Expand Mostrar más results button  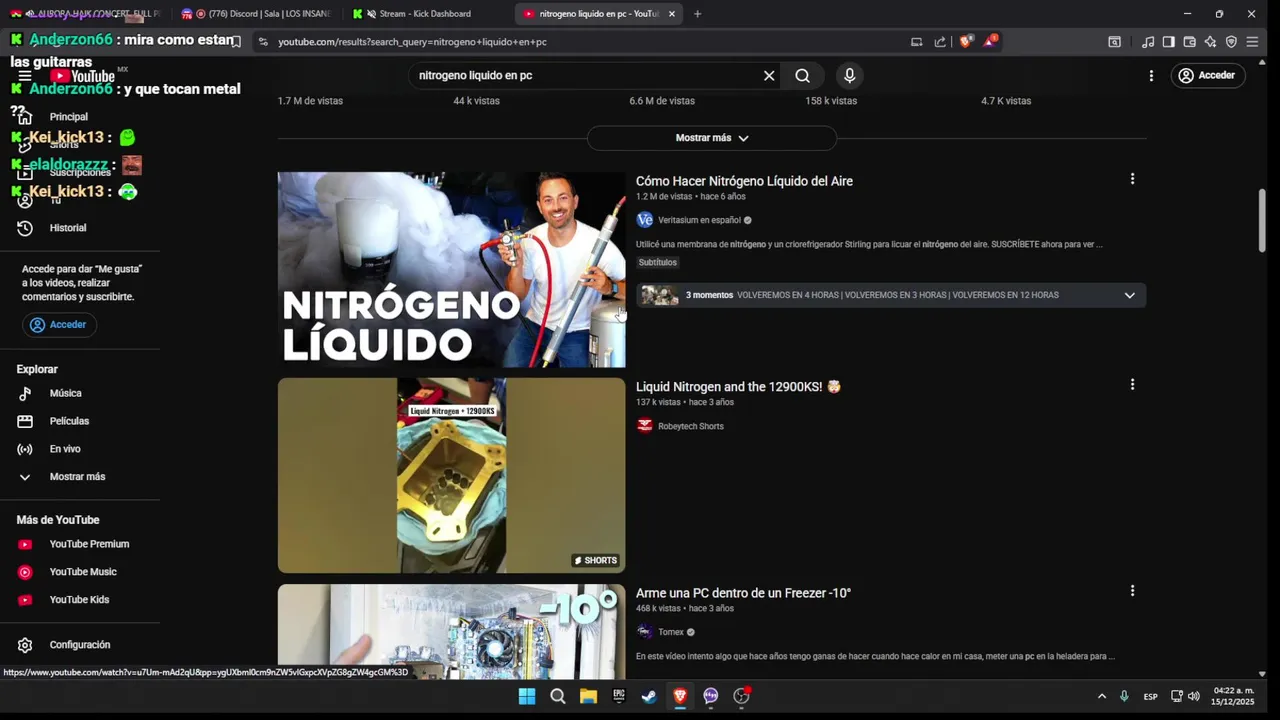(x=712, y=138)
